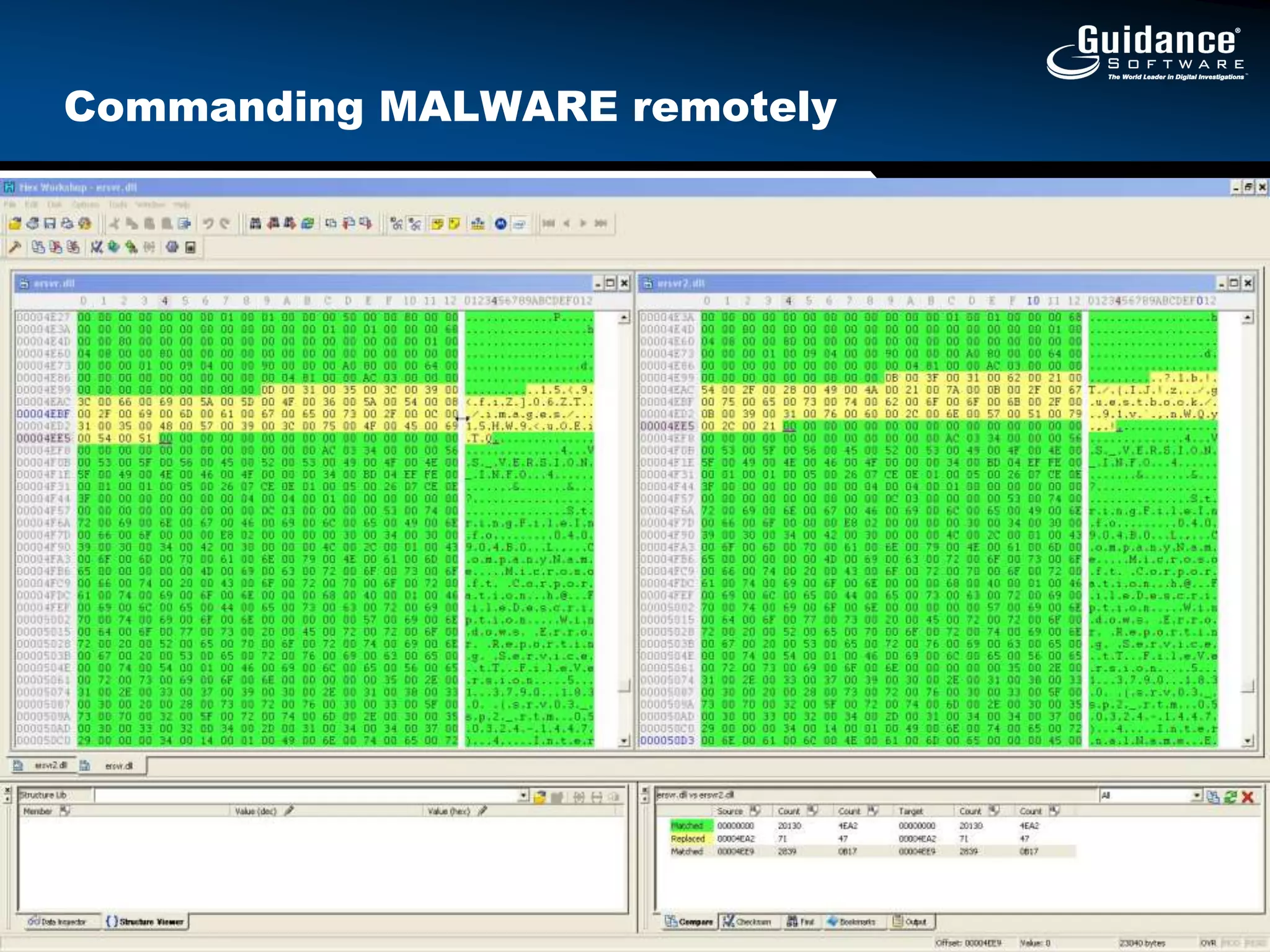Click the Member column header
Viewport: 1270px width, 952px height.
124,811
